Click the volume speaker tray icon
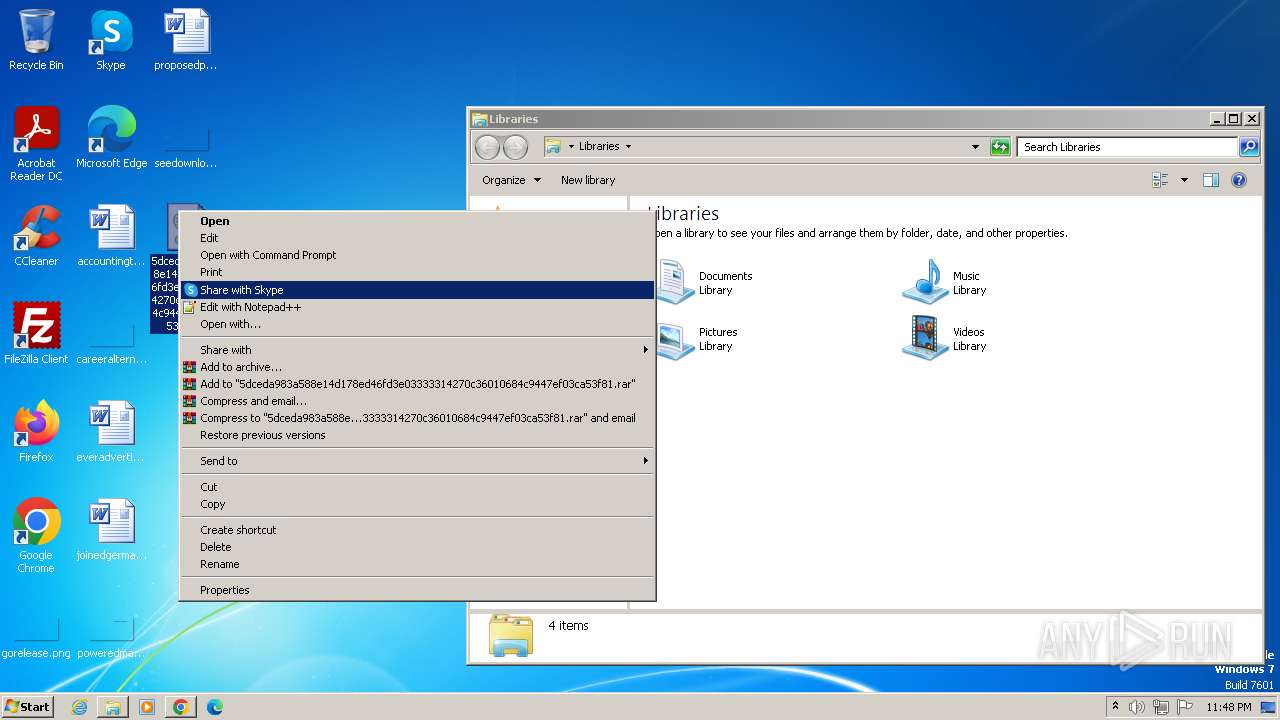 (1137, 707)
